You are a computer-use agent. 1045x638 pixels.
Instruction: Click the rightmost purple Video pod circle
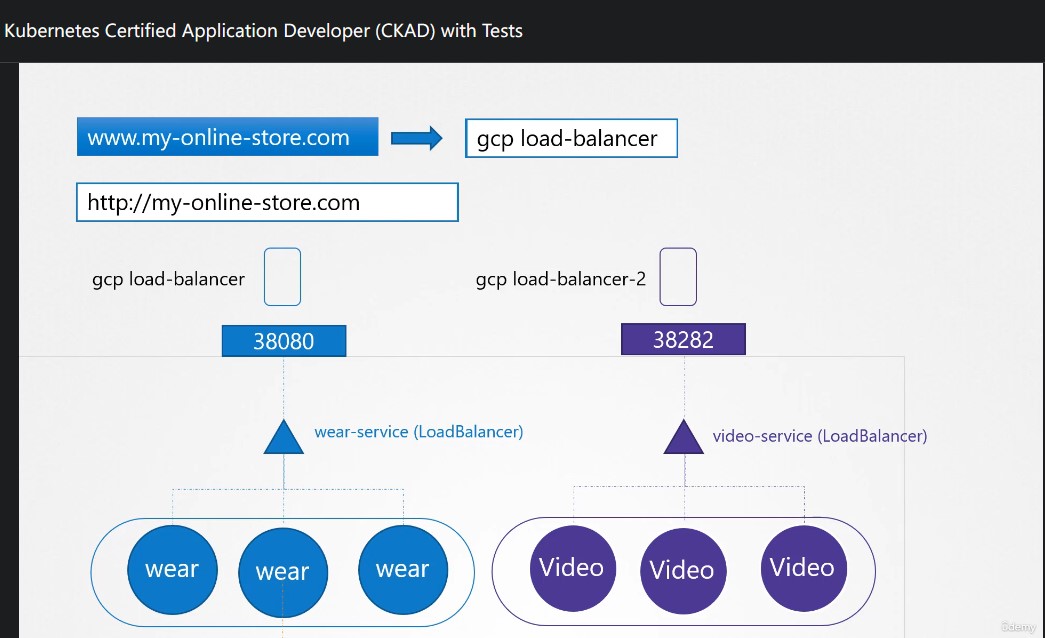(803, 568)
